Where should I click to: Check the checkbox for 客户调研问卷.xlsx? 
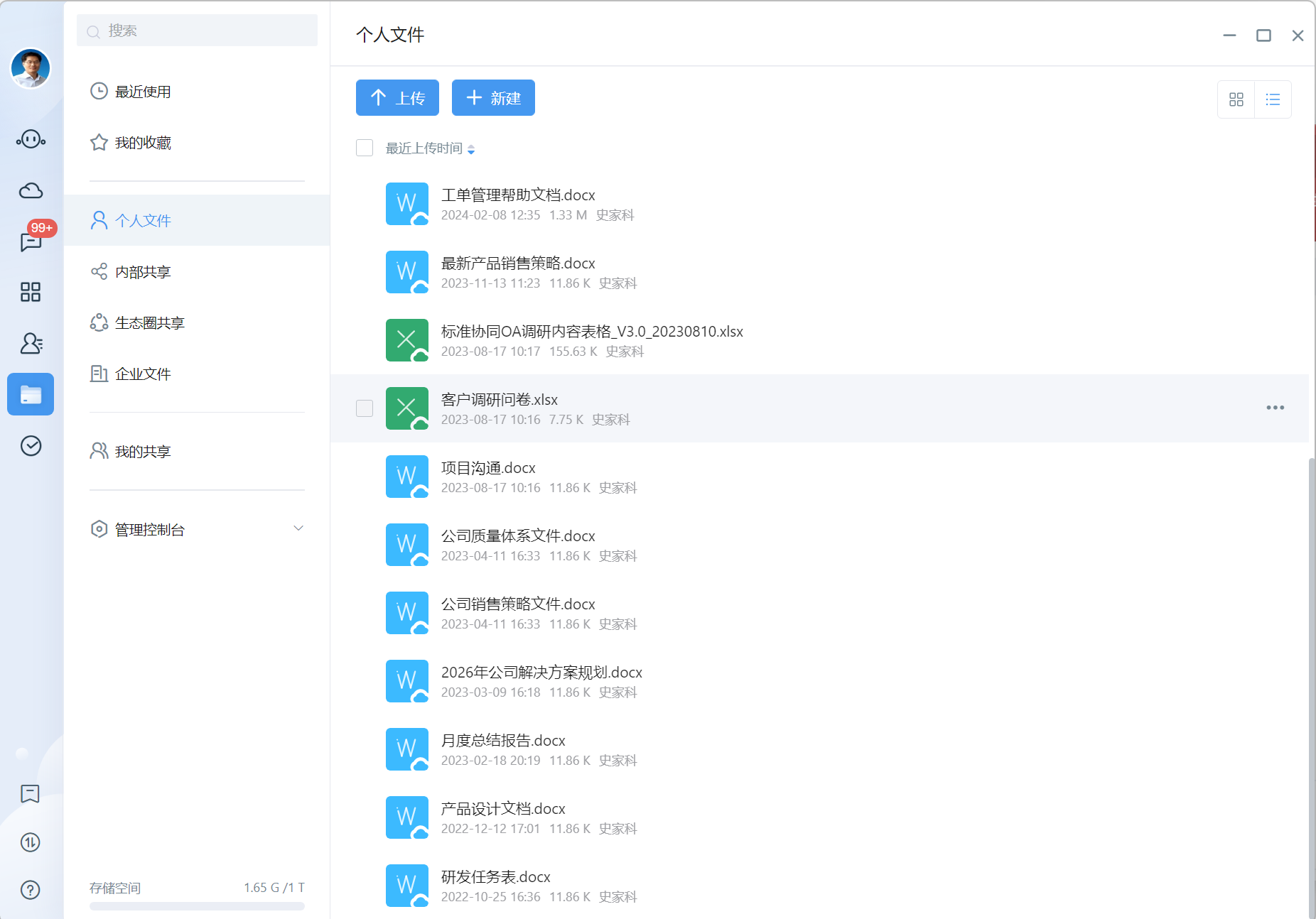pos(365,408)
